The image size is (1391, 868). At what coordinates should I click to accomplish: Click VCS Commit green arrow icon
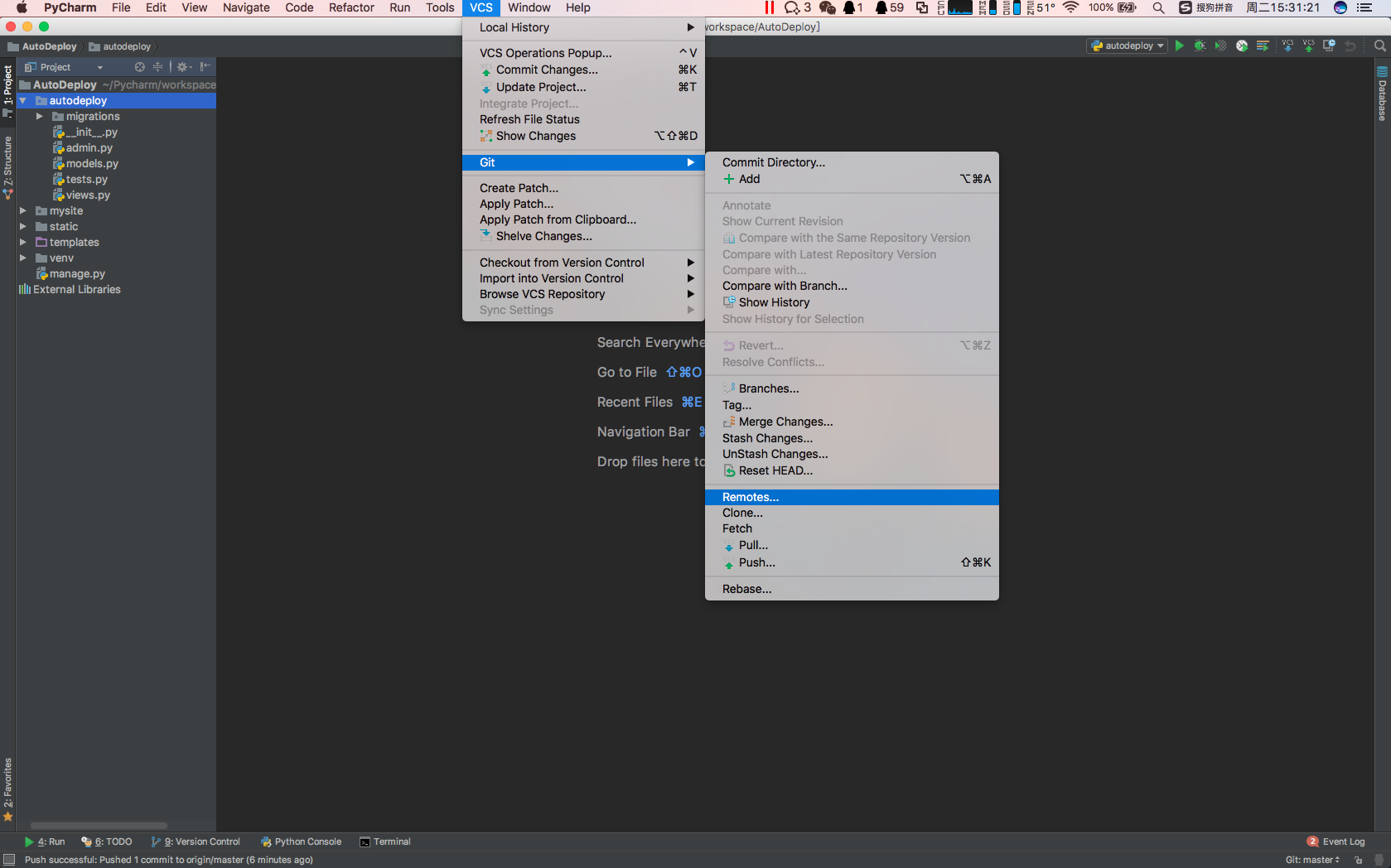pyautogui.click(x=1308, y=46)
